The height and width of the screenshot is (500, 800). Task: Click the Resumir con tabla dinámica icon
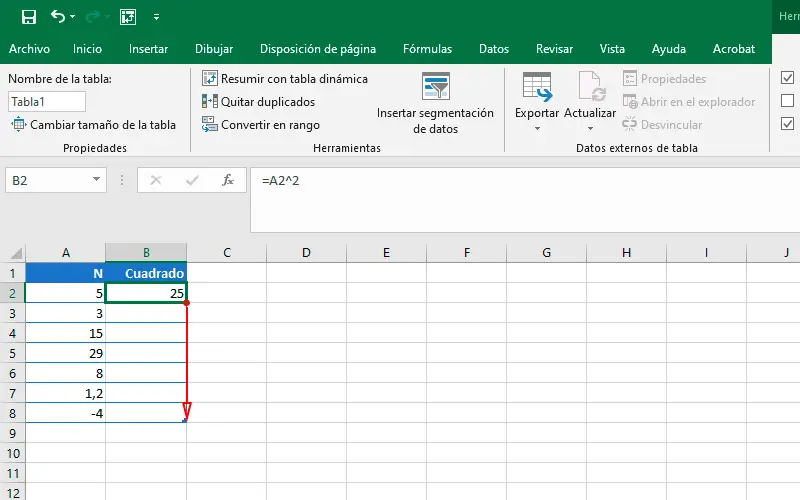coord(210,78)
